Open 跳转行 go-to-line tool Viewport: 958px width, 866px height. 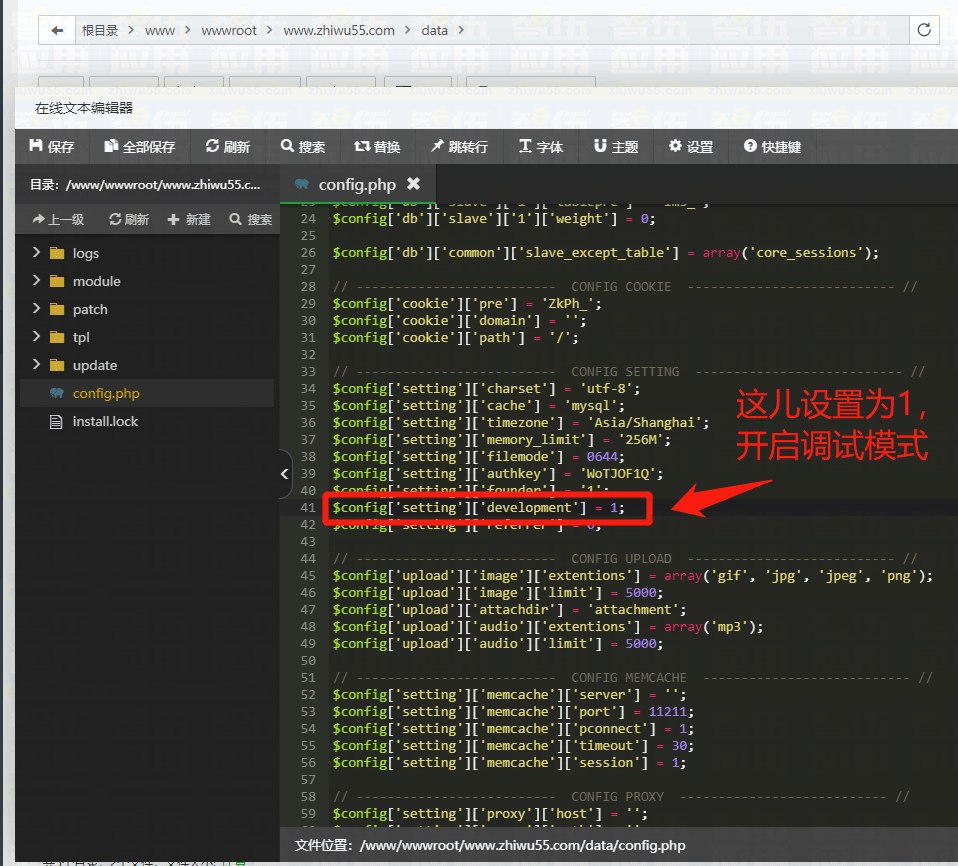pos(459,147)
